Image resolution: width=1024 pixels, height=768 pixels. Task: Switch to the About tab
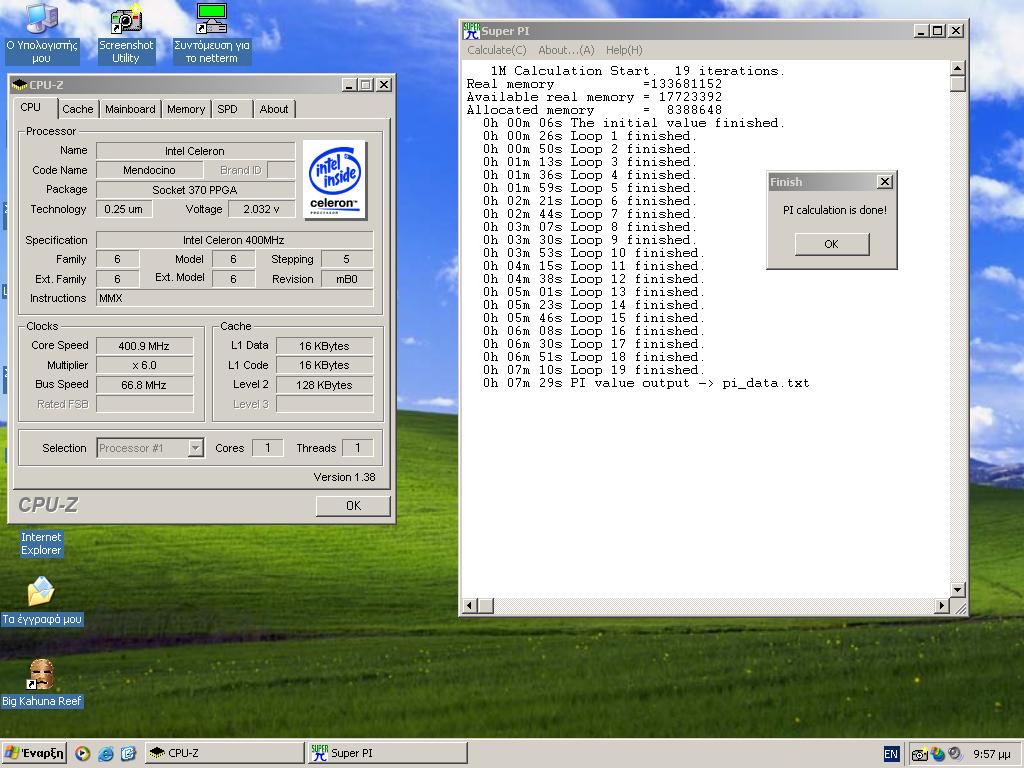pos(274,109)
